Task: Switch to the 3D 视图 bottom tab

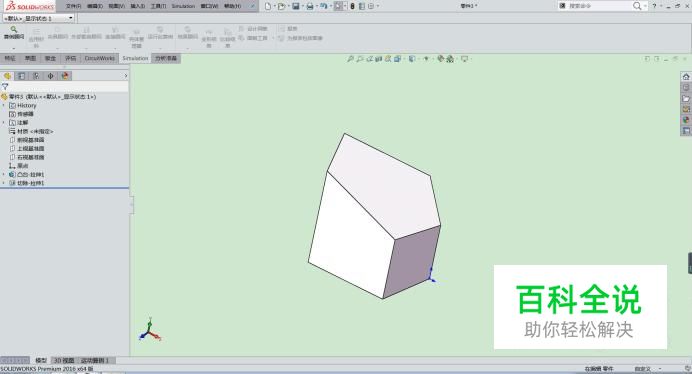Action: (64, 361)
